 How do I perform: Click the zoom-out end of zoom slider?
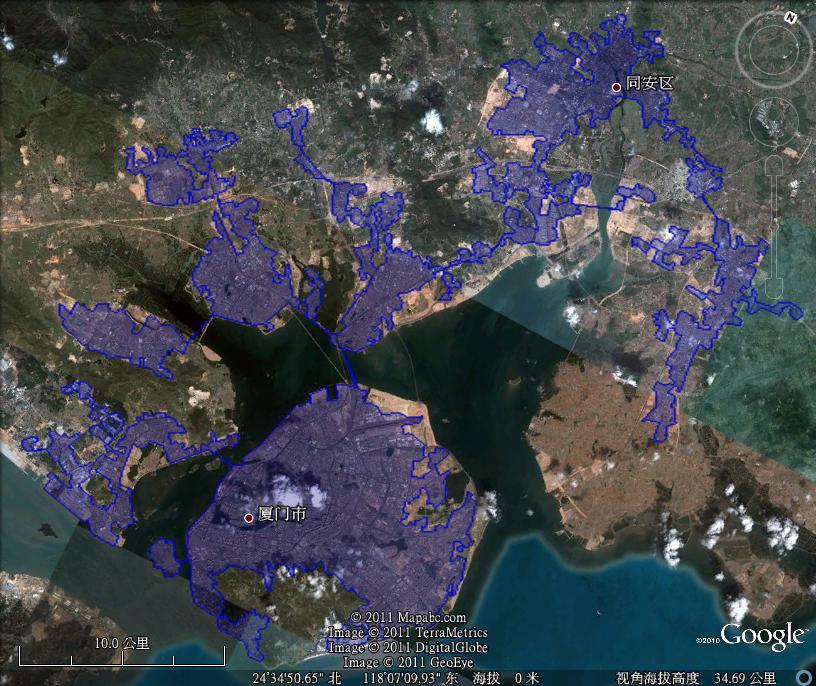[775, 291]
